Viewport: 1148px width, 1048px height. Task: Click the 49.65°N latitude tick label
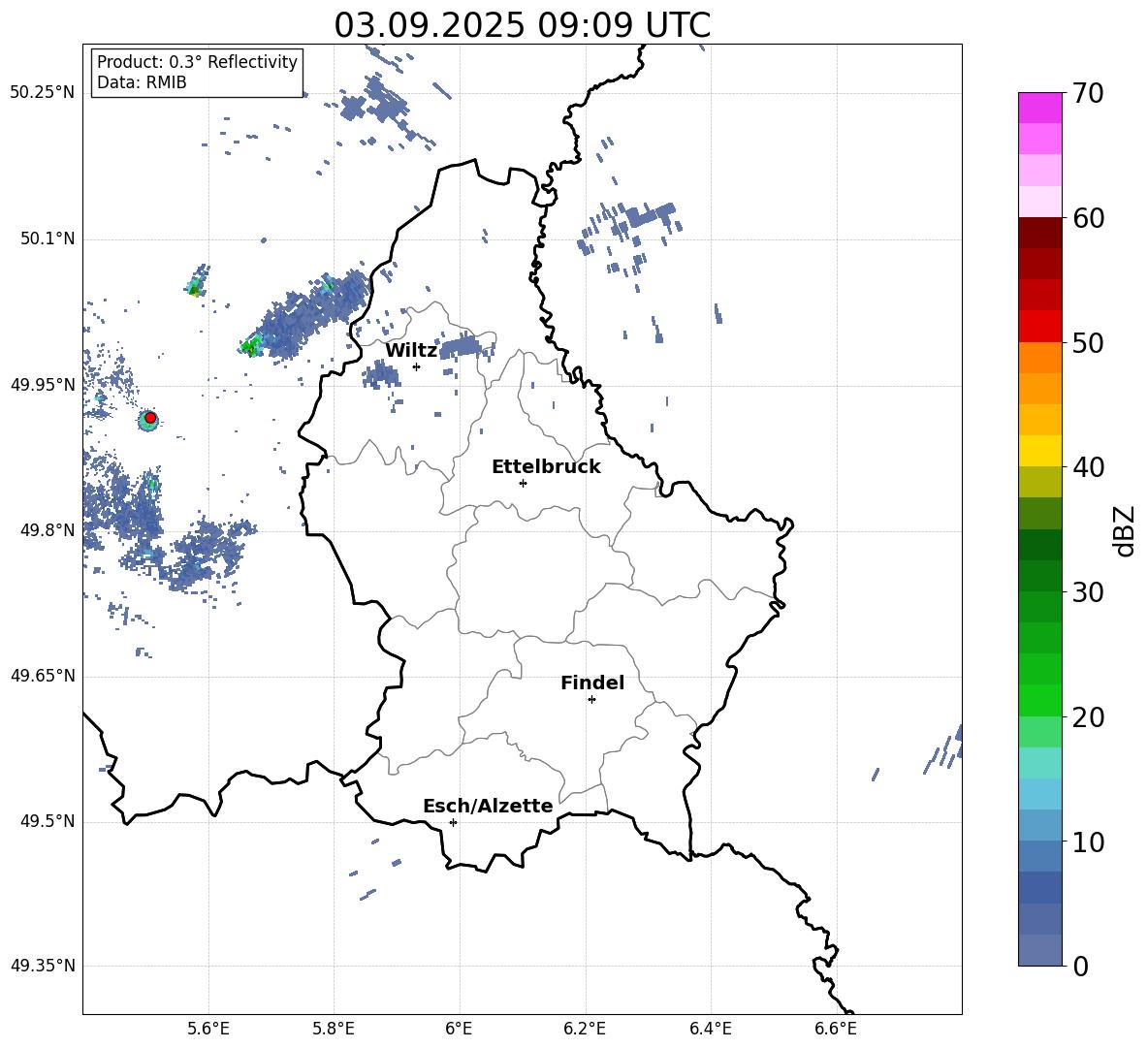[x=43, y=676]
